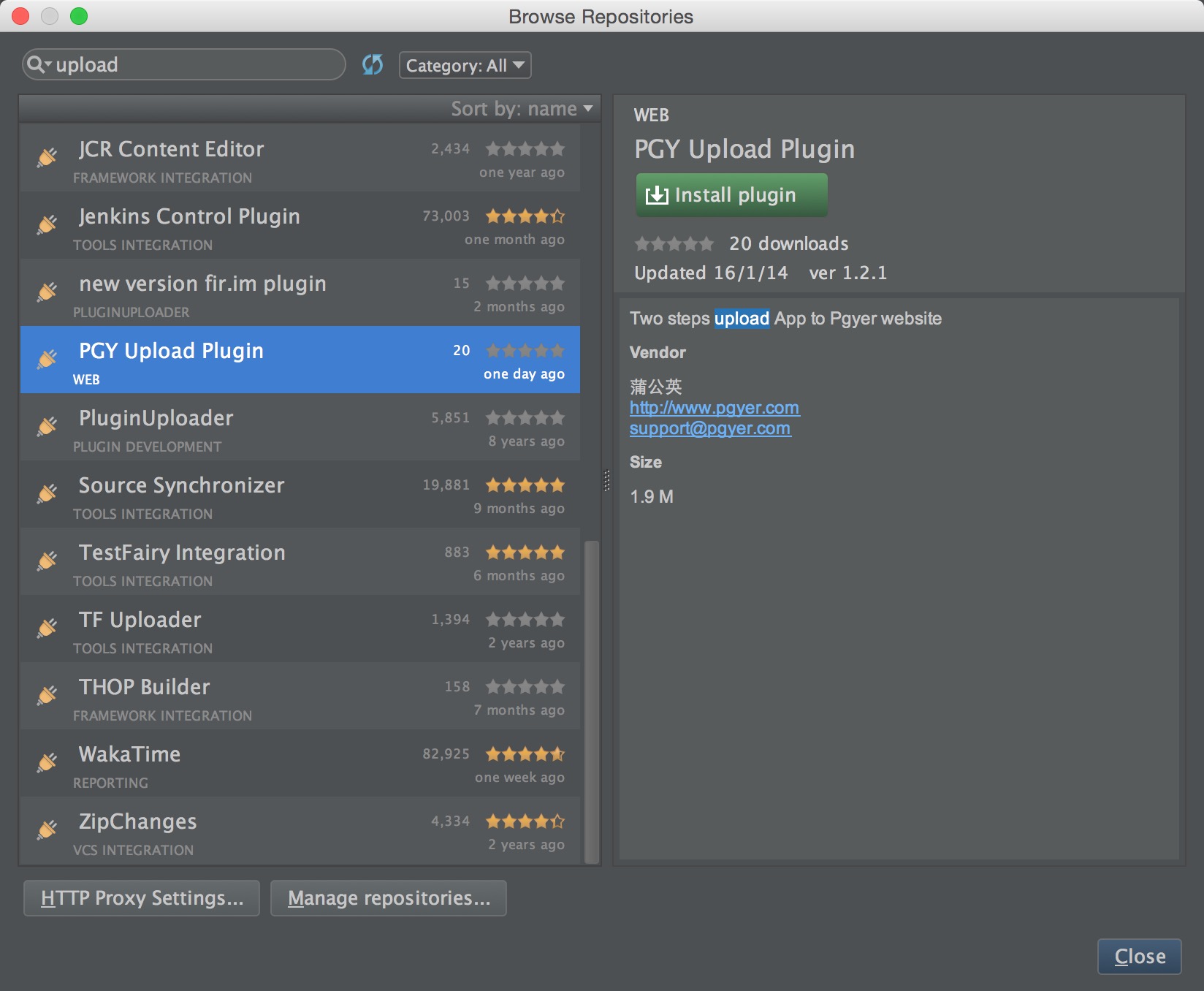Click the plug icon beside TestFairy Integration
Image resolution: width=1204 pixels, height=991 pixels.
click(47, 561)
